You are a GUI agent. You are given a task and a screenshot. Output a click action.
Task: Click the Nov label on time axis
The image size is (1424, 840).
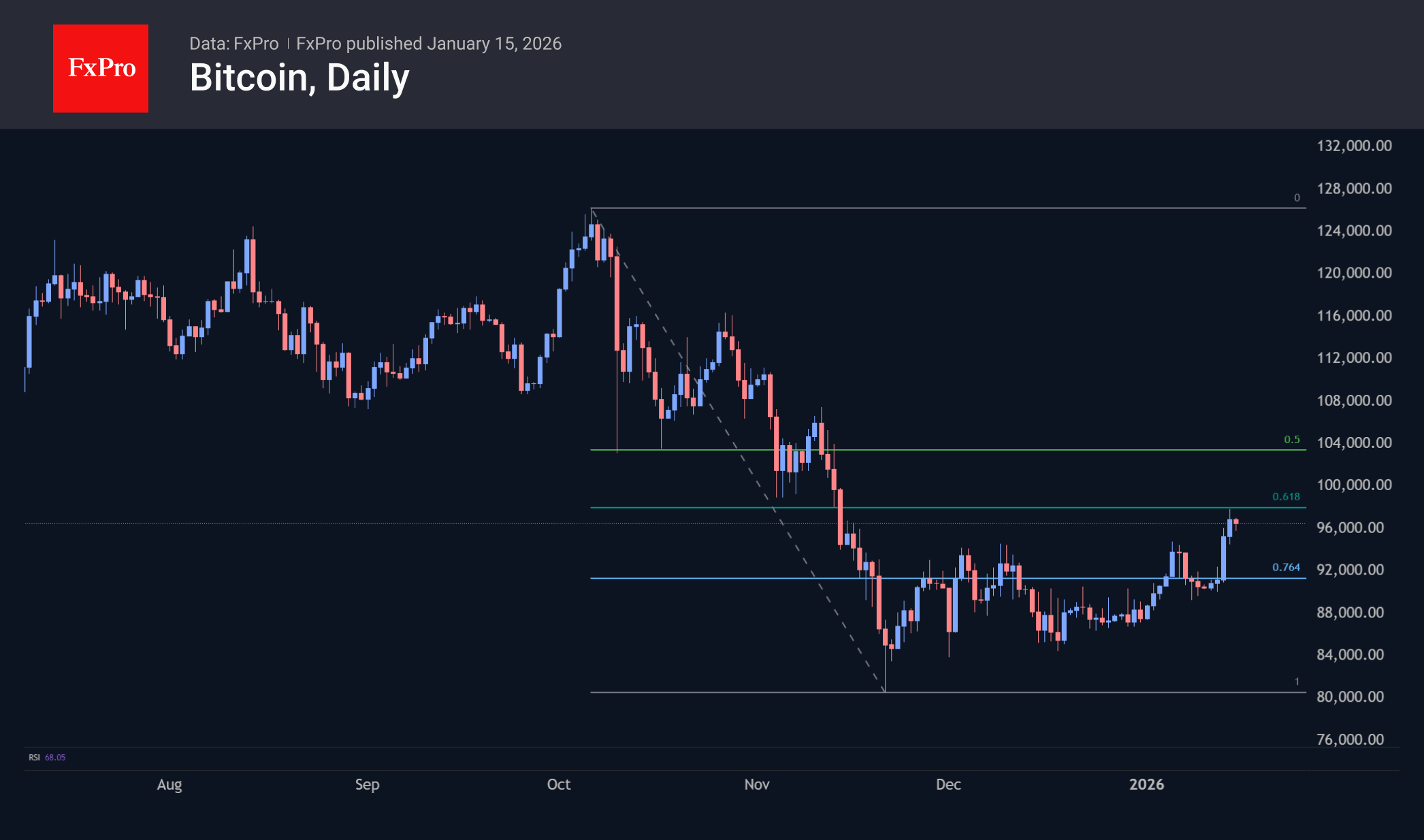coord(757,784)
